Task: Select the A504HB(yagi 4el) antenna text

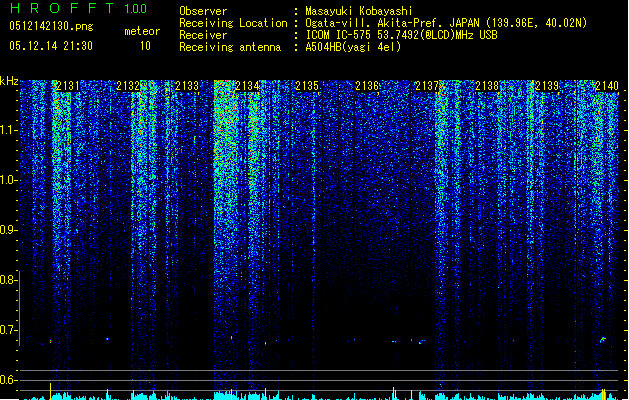Action: click(353, 47)
